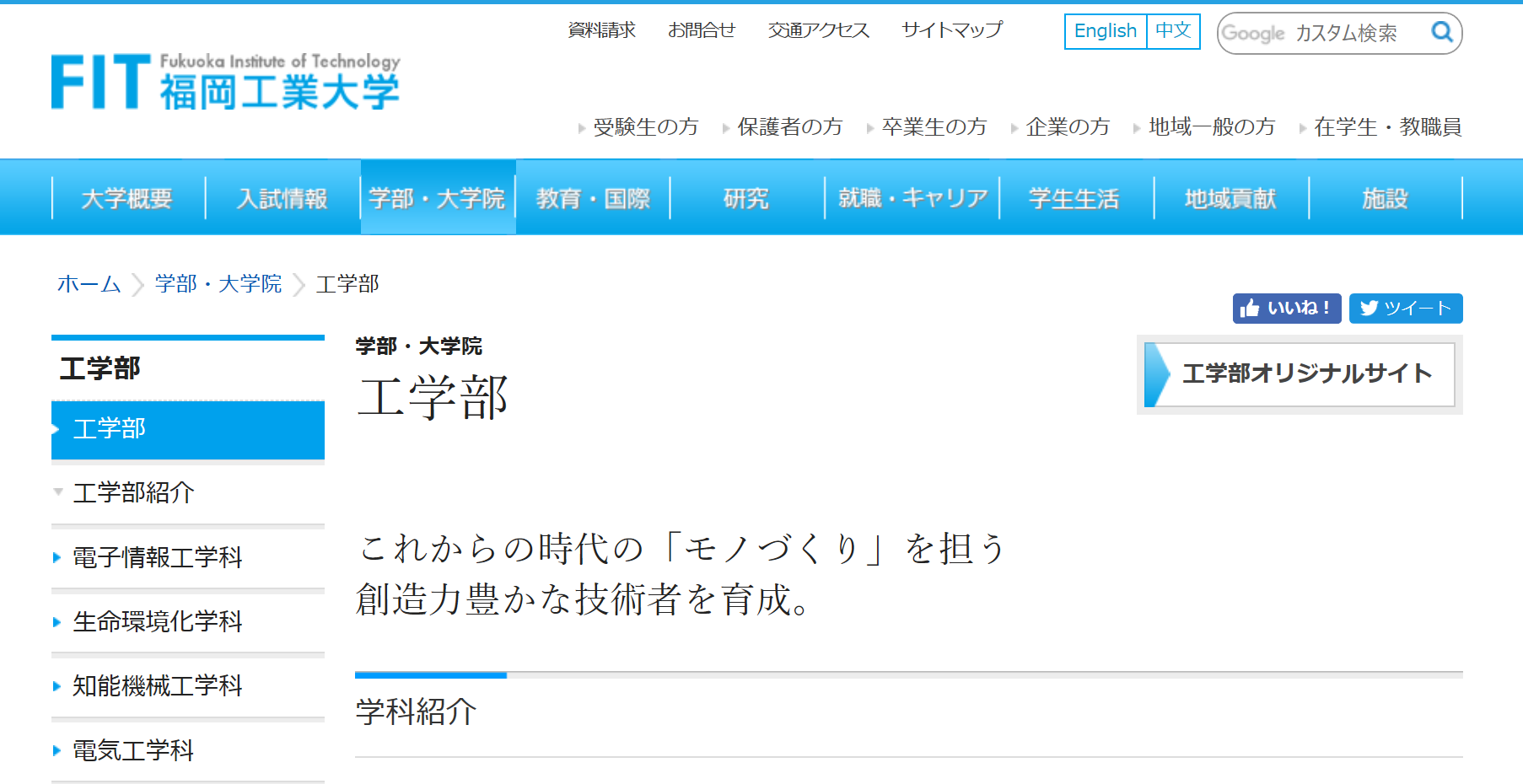Open 生命環境化学科 in sidebar

pyautogui.click(x=188, y=622)
